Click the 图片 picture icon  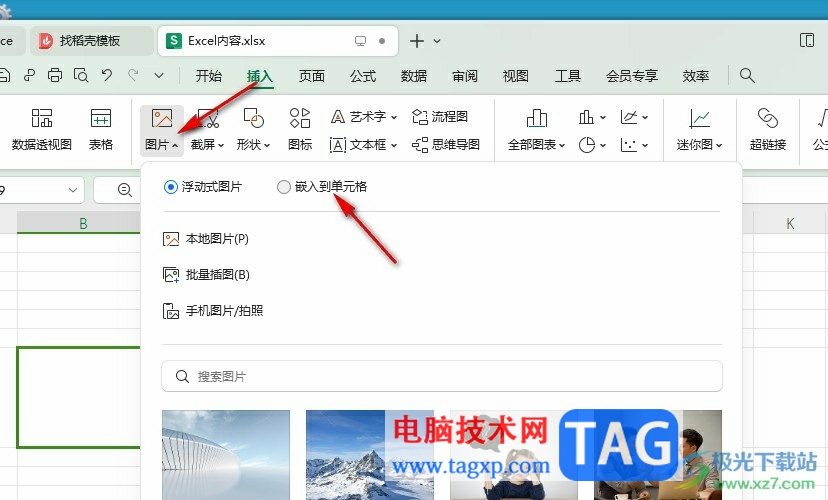pyautogui.click(x=162, y=118)
